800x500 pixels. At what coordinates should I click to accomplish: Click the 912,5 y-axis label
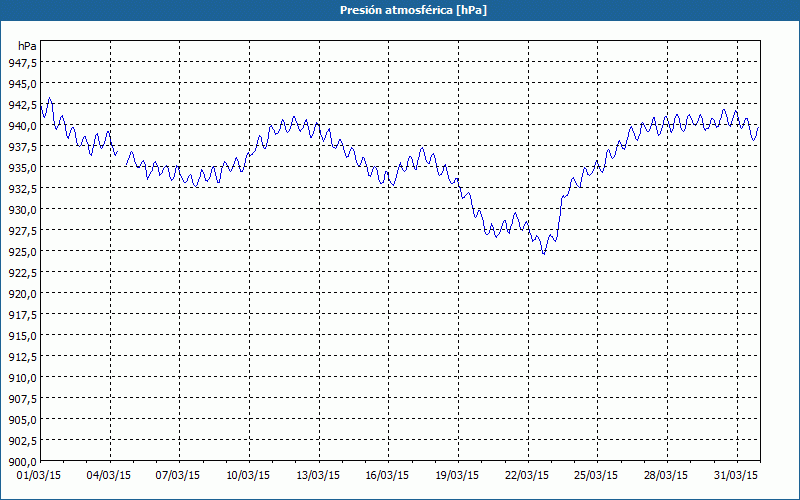(22, 357)
